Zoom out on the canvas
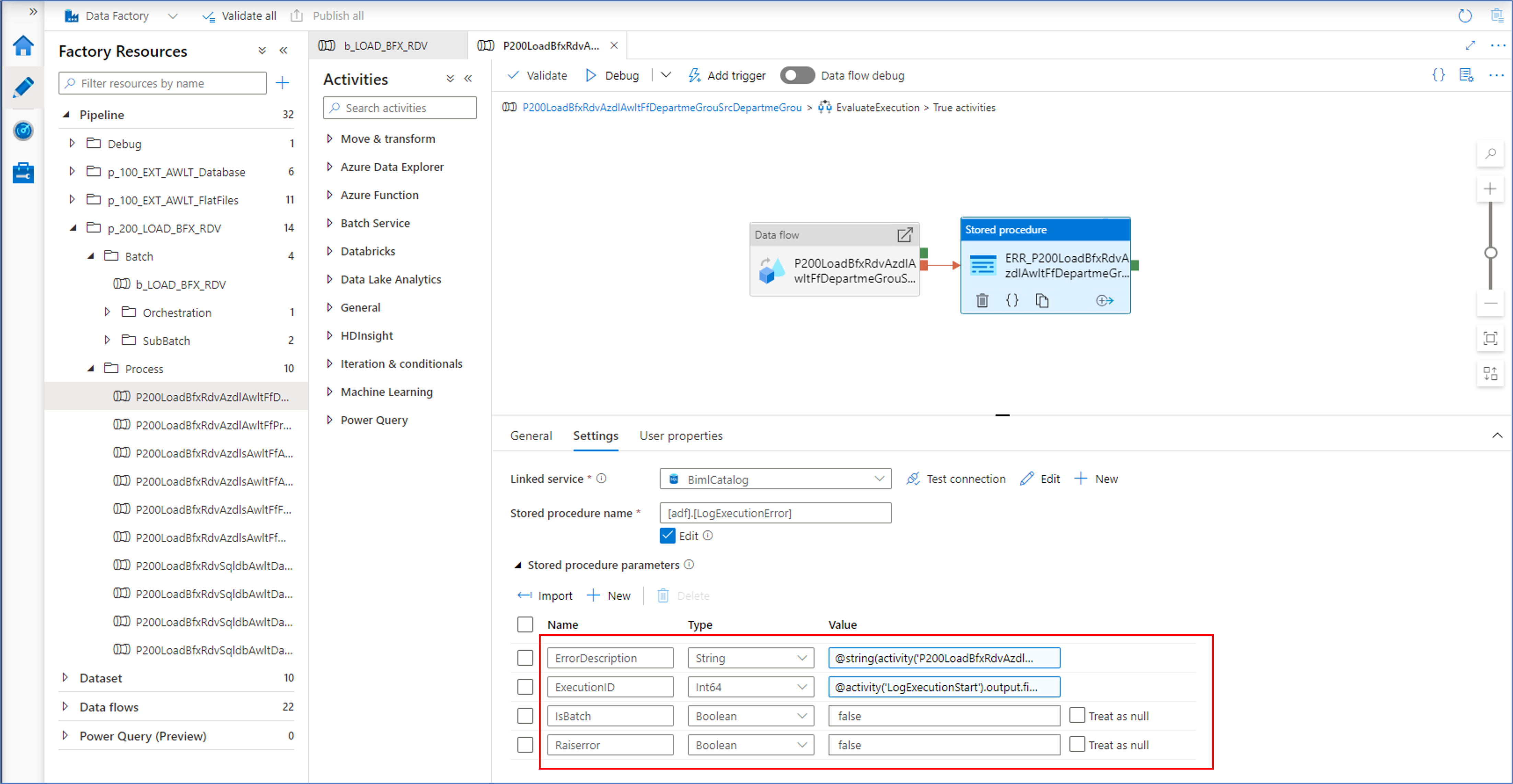 click(x=1490, y=304)
